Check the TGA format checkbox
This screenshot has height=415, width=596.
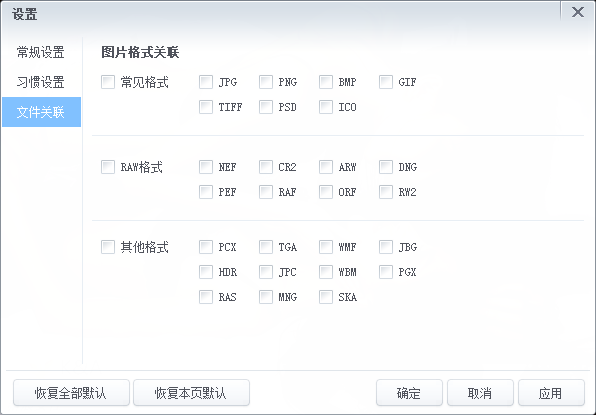point(266,247)
